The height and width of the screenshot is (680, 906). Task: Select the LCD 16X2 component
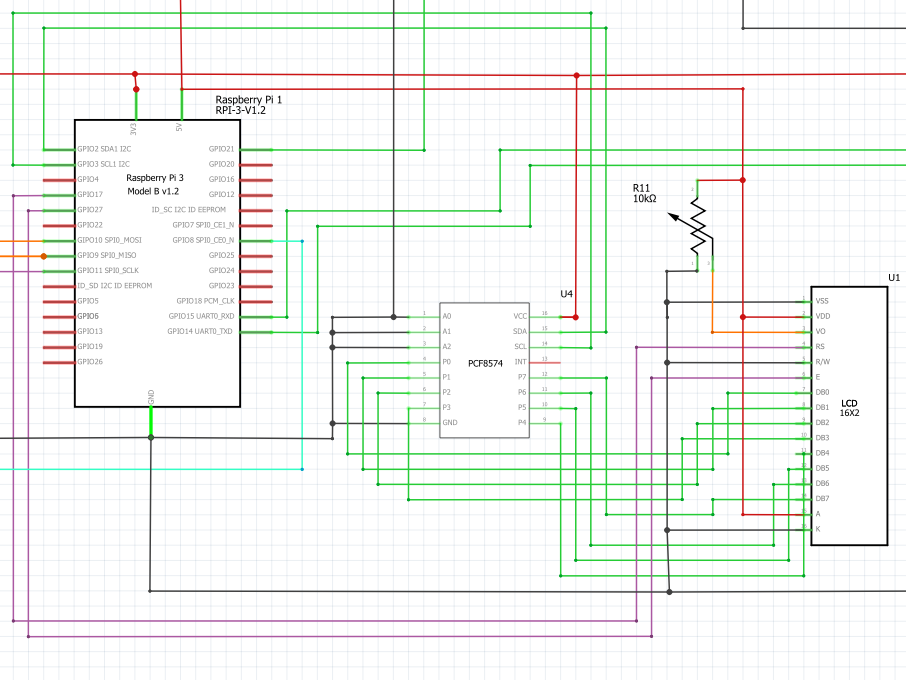(849, 415)
